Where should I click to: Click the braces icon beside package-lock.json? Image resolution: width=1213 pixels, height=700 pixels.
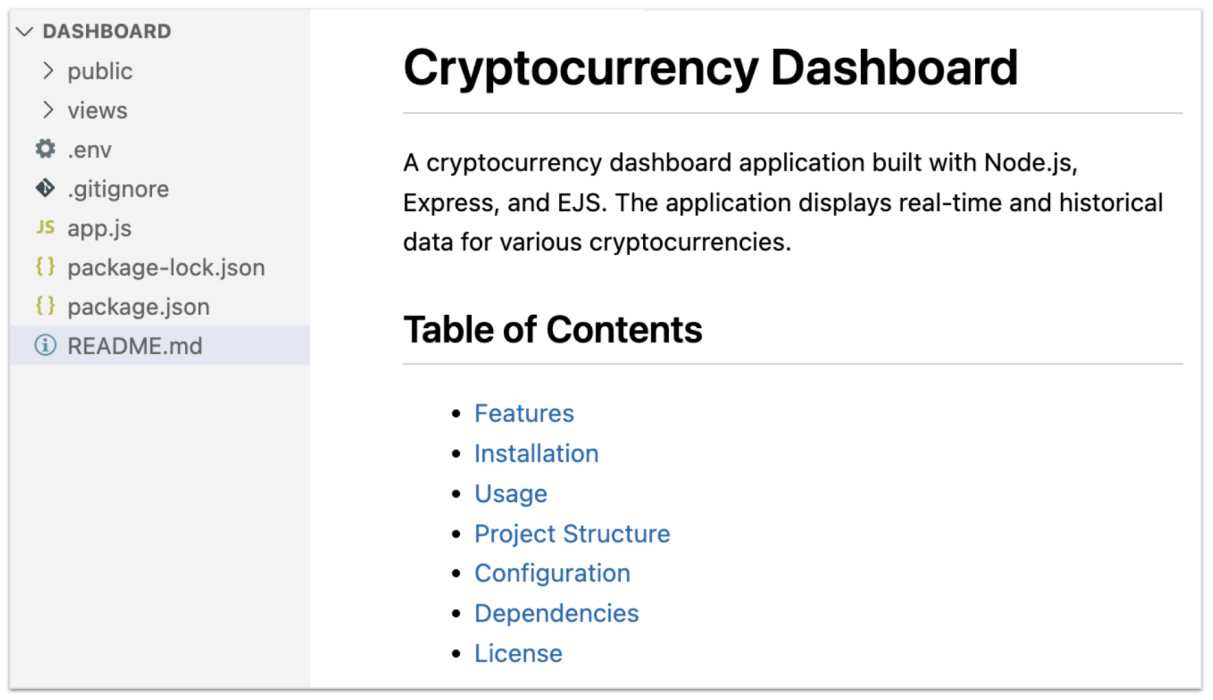click(45, 267)
